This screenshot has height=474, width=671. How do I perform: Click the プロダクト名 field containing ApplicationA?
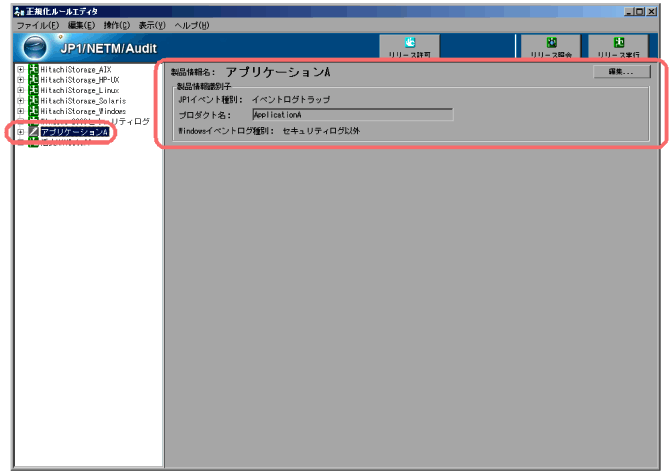(x=353, y=115)
